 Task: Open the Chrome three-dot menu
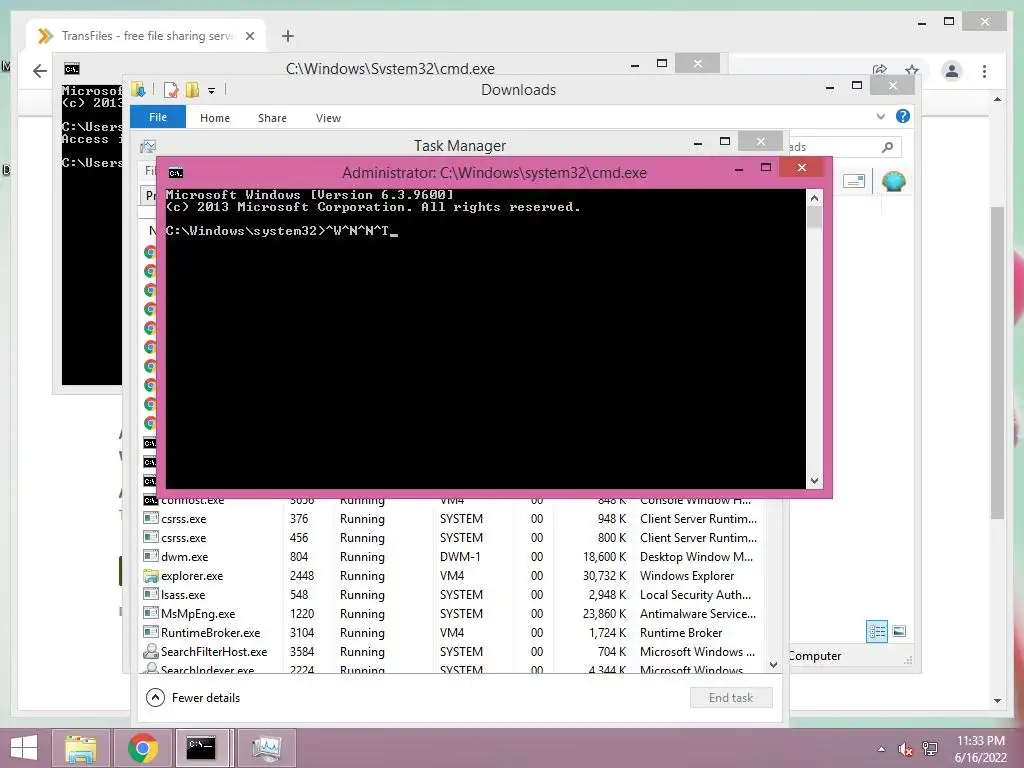(984, 71)
